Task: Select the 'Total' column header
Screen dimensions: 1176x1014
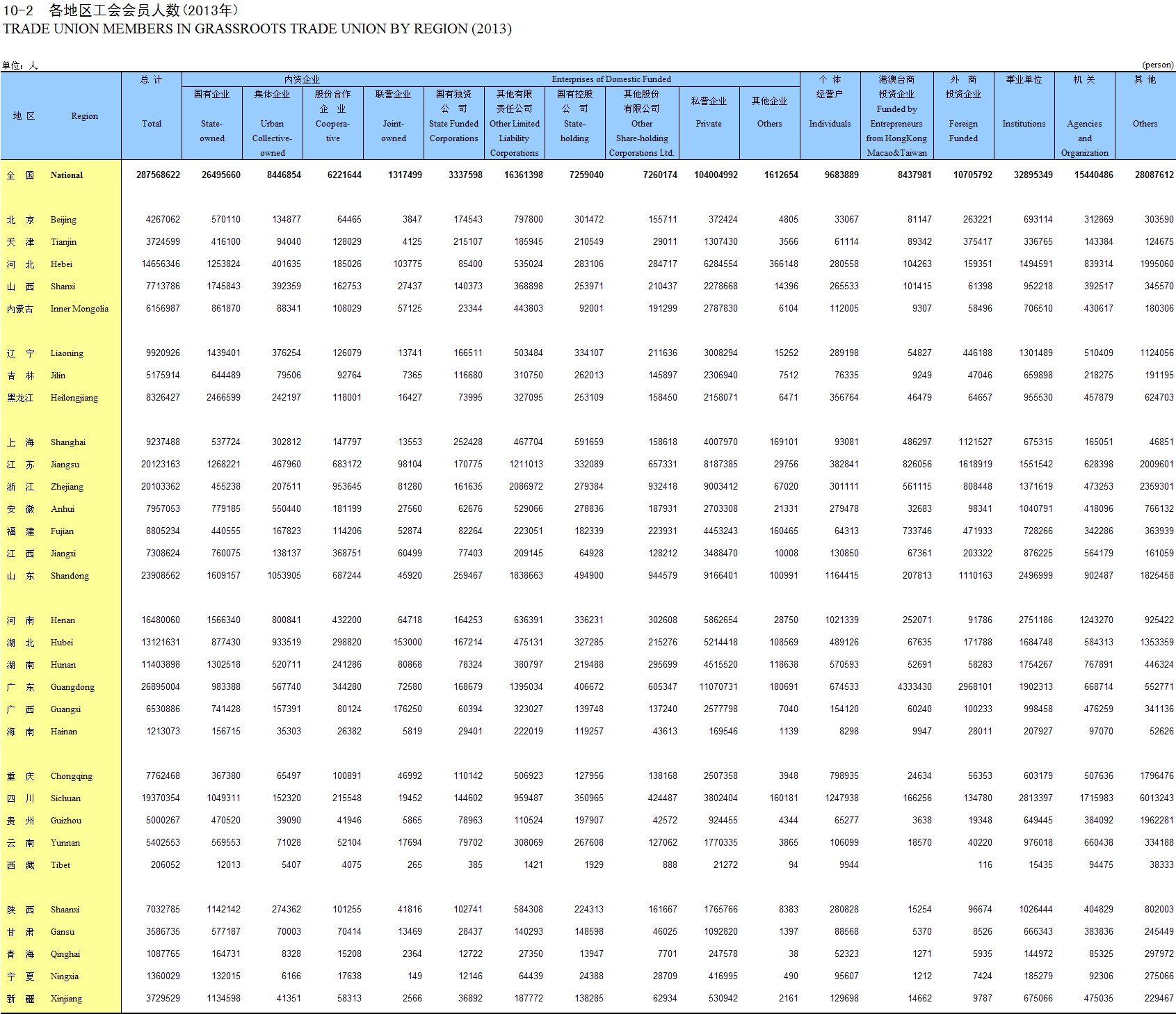Action: (152, 124)
